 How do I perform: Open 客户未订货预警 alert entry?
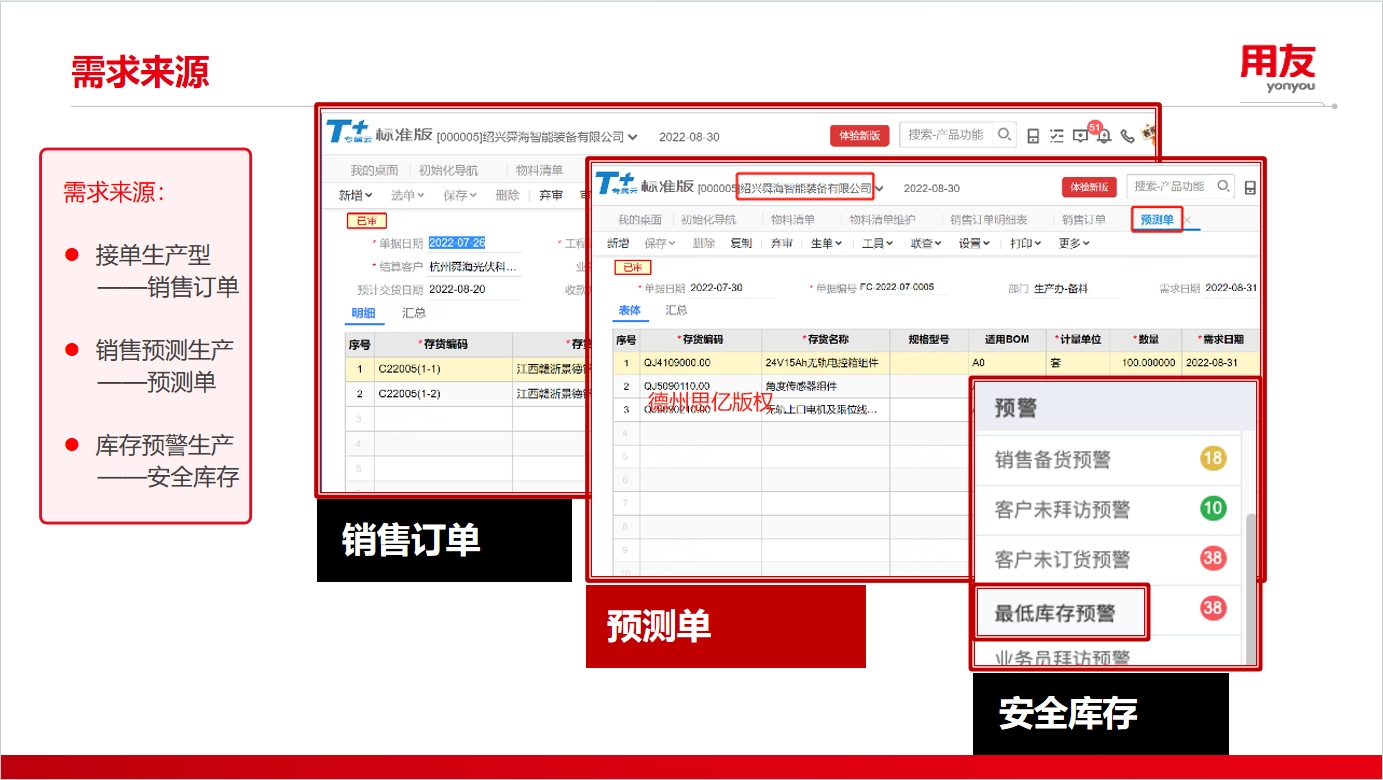pyautogui.click(x=1062, y=558)
